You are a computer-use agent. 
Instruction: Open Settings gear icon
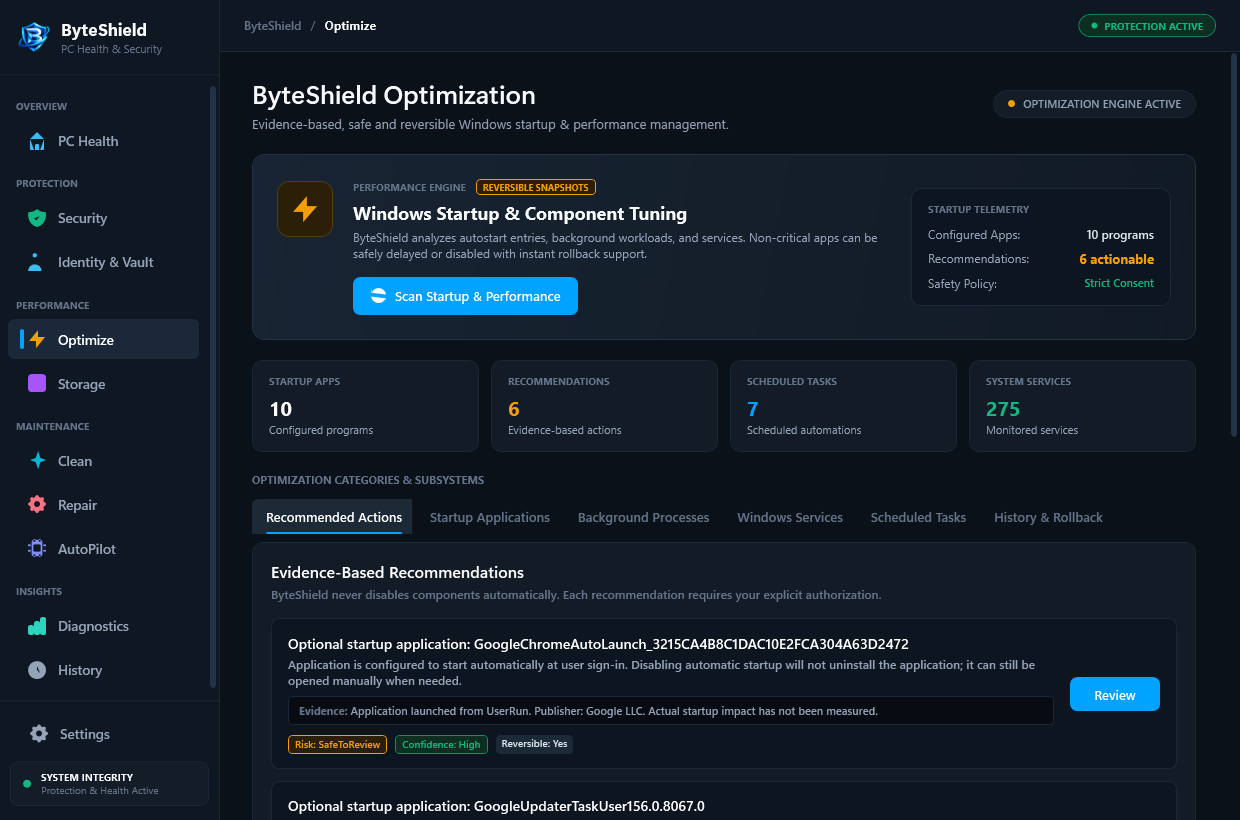(39, 734)
